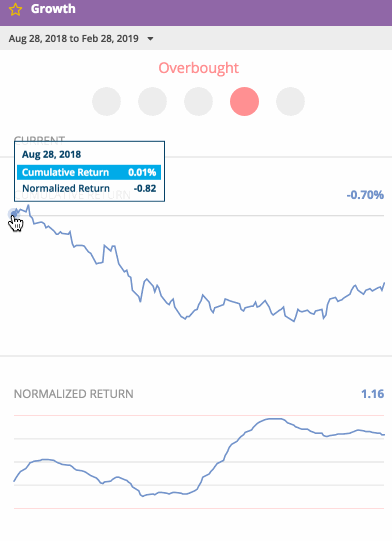Click the NORMALIZED RETURN heading
Screen dimensions: 392x541
coord(74,394)
